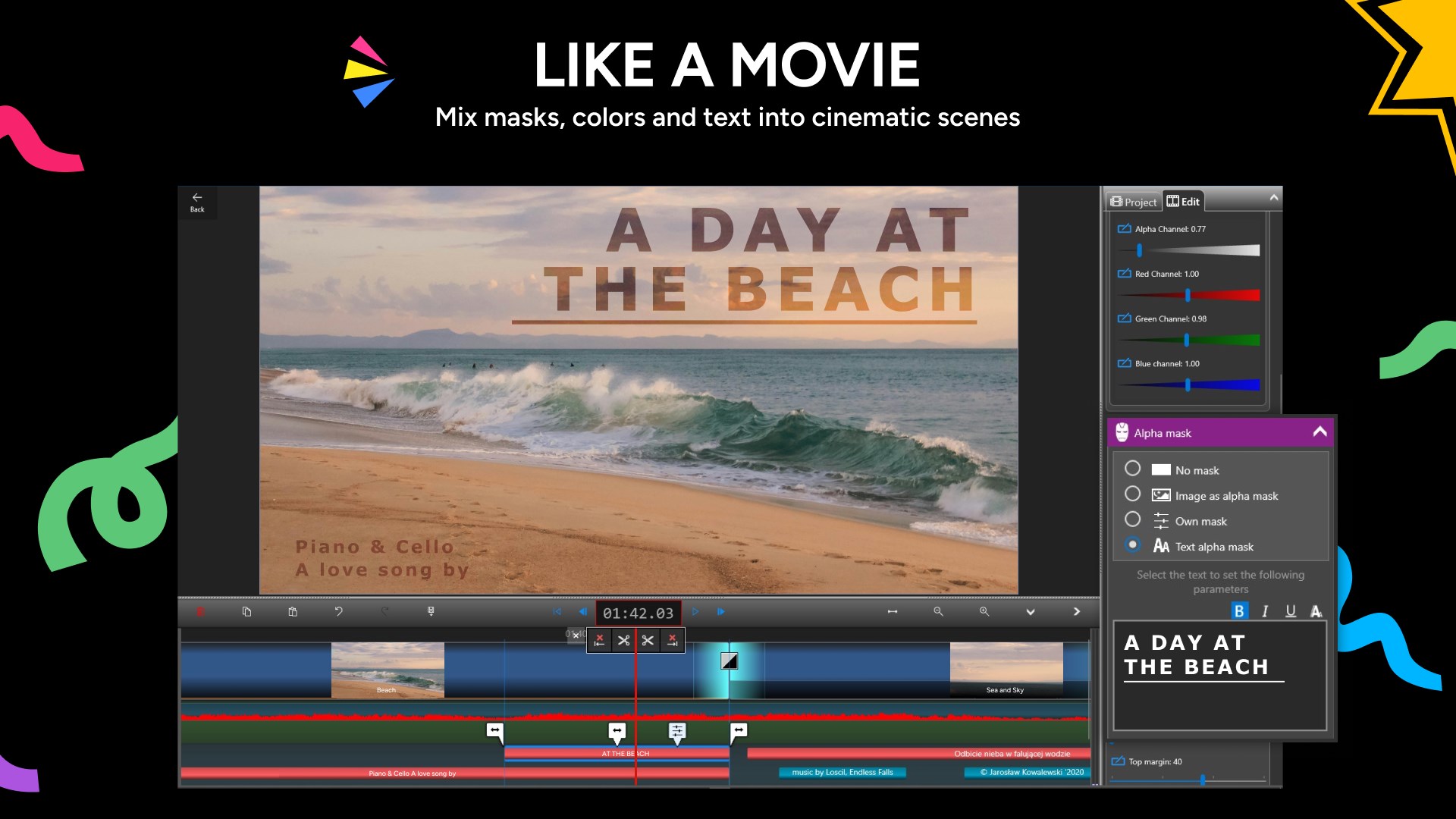The width and height of the screenshot is (1456, 819).
Task: Step one frame backward
Action: coord(582,612)
